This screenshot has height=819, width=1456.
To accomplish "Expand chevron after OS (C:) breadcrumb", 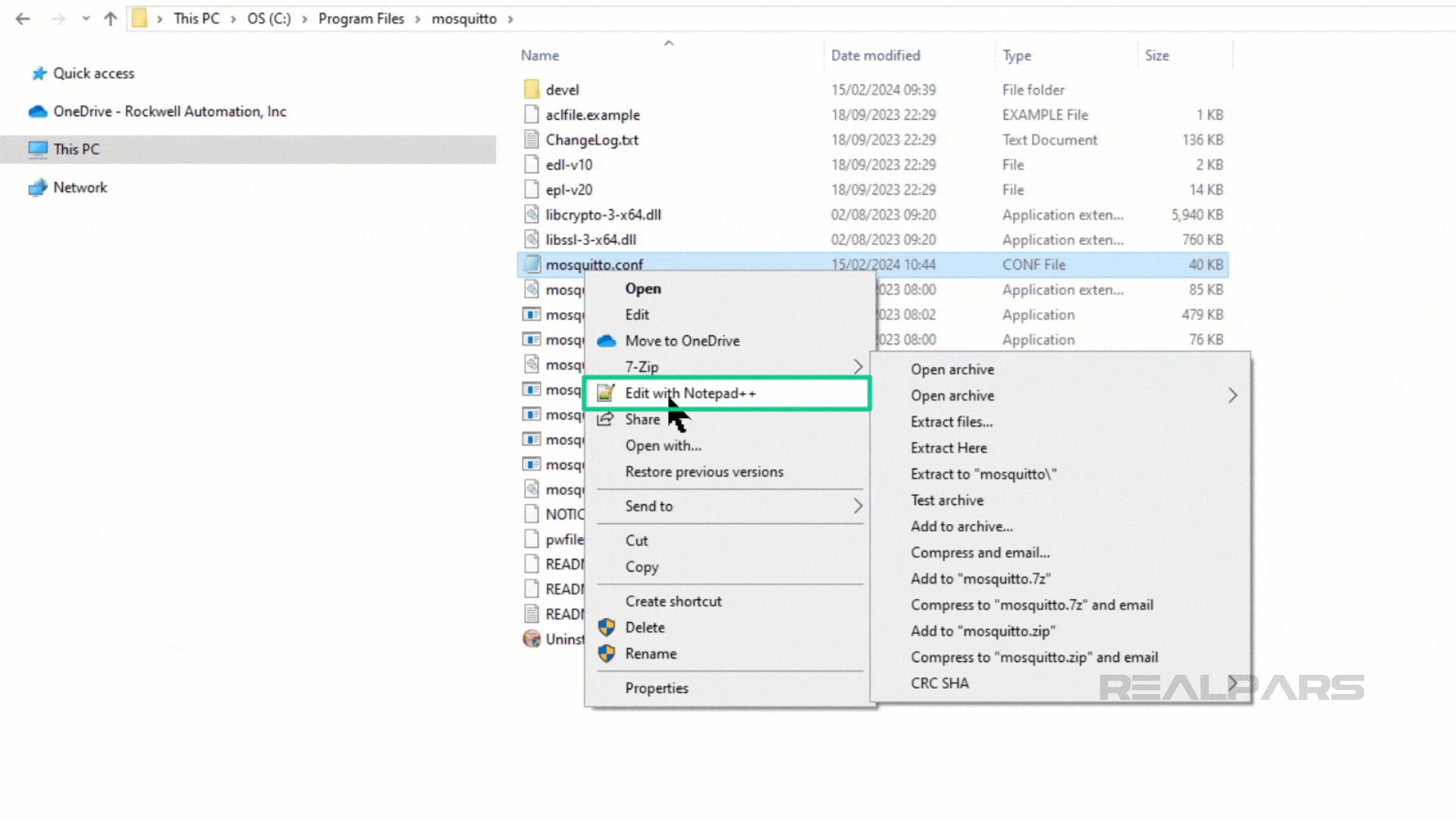I will click(304, 19).
